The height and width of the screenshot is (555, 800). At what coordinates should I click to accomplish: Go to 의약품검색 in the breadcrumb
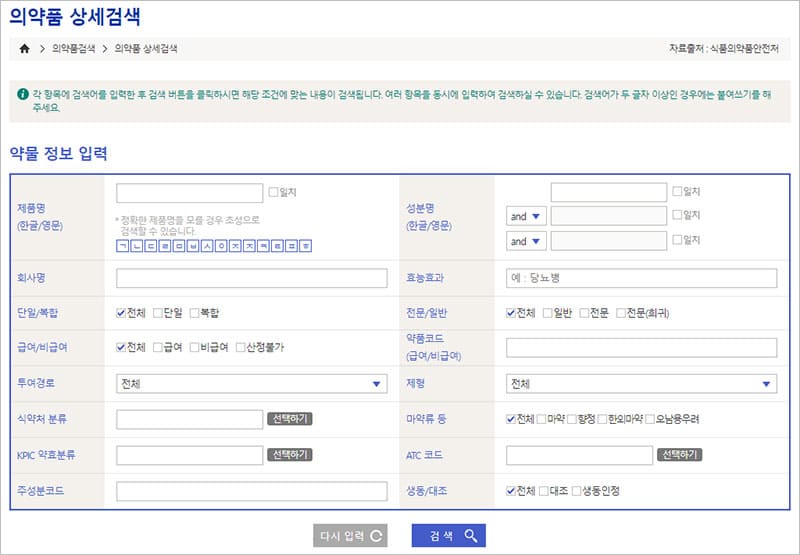(x=73, y=48)
